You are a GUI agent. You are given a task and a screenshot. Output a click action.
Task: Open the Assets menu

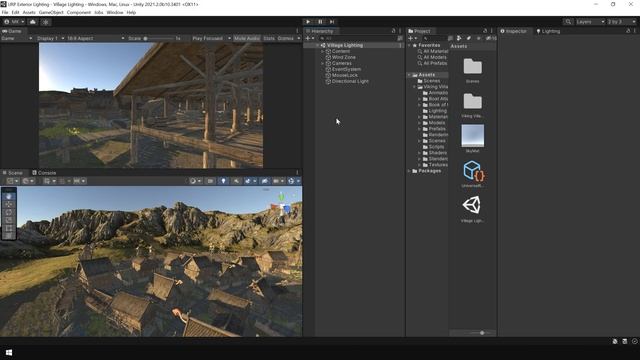point(29,13)
